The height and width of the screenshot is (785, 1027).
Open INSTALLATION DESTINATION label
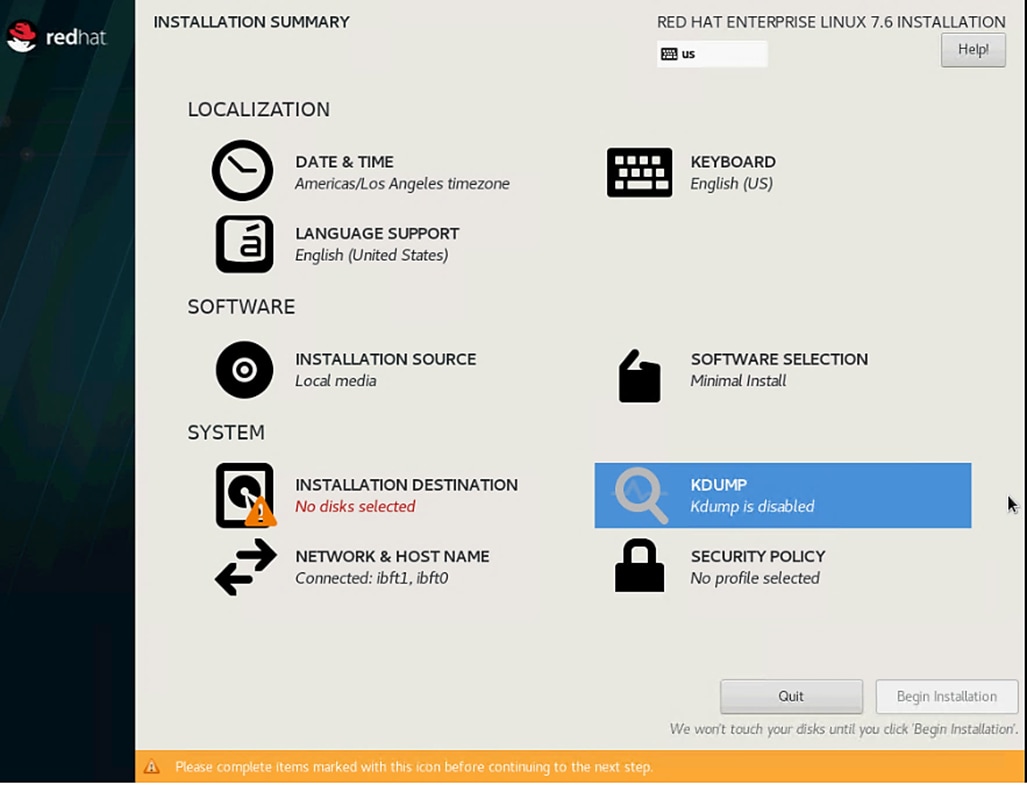pos(407,485)
